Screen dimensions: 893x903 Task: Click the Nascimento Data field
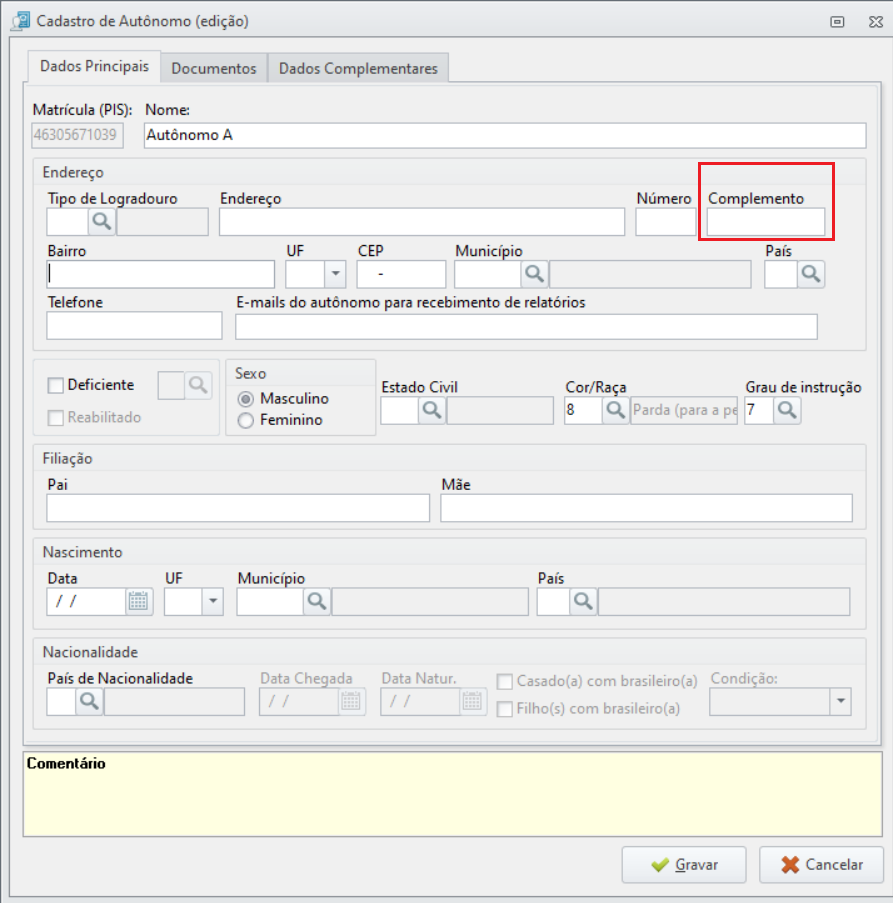coord(86,602)
